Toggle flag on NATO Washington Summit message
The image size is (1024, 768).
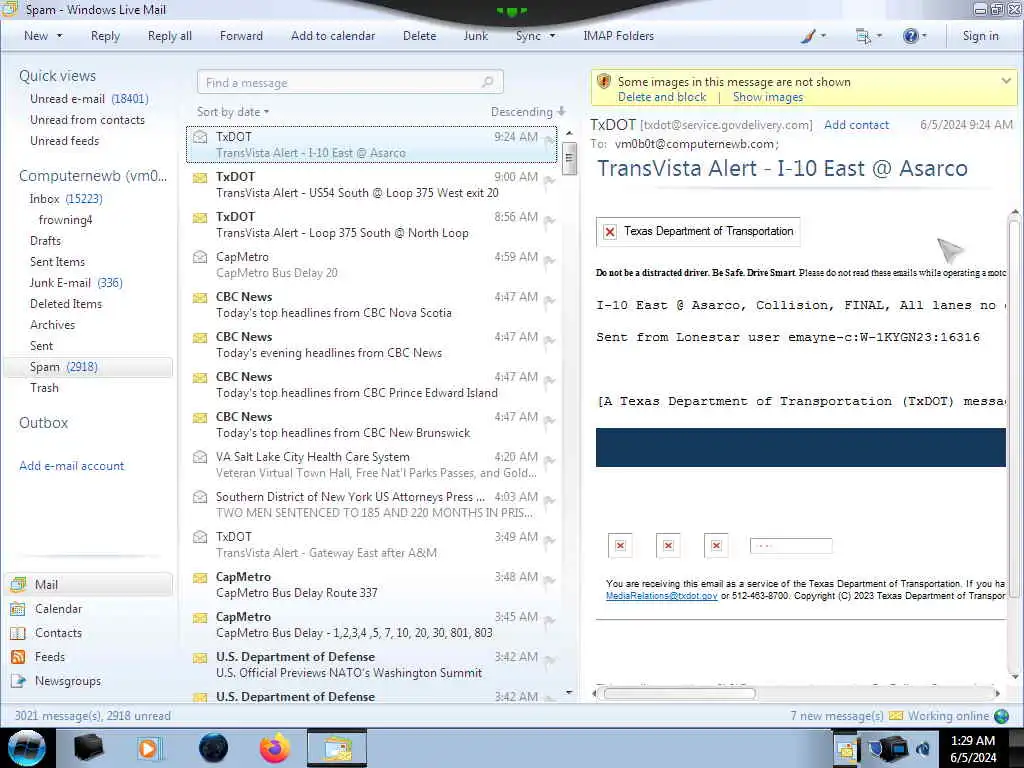549,661
